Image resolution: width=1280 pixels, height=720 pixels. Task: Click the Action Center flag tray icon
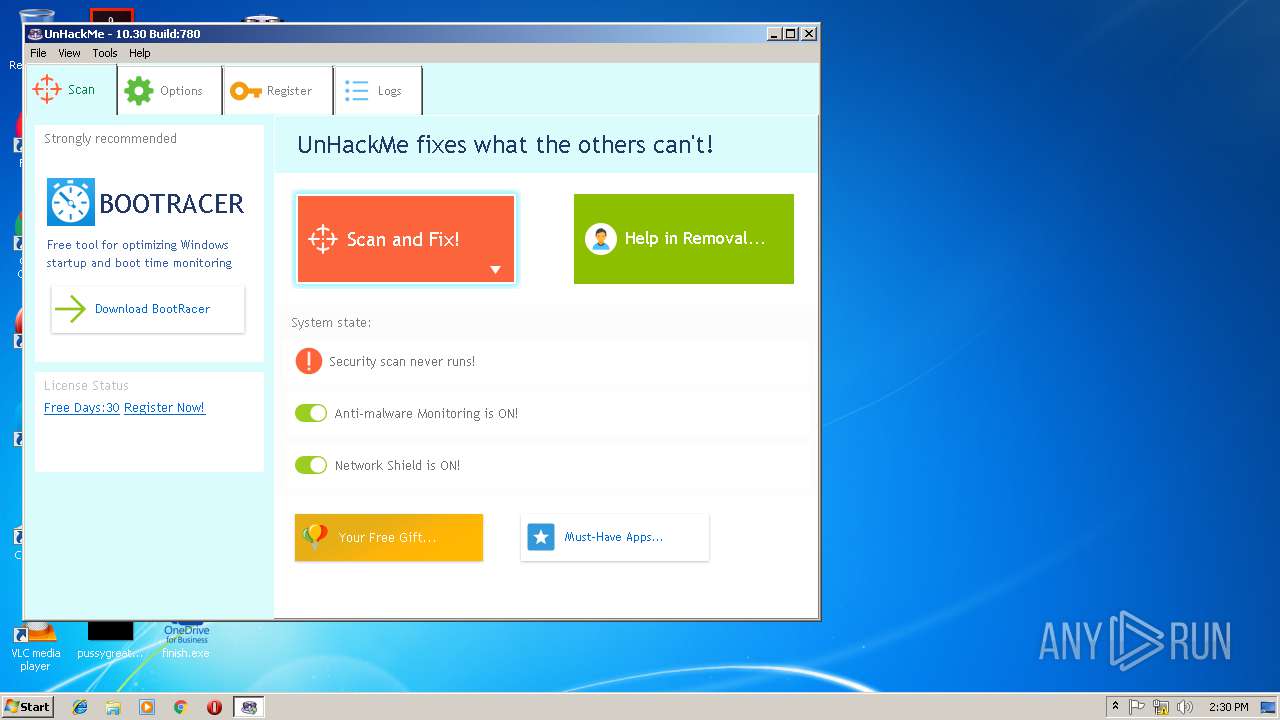point(1137,707)
